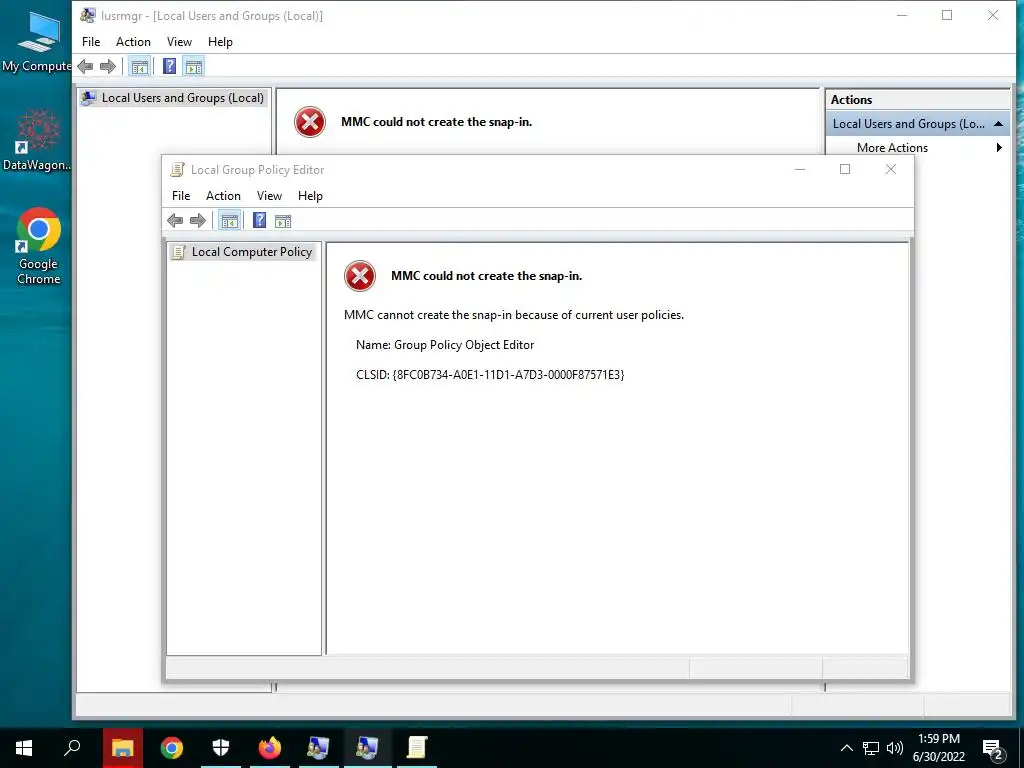
Task: Open Firefox from taskbar
Action: click(x=270, y=748)
